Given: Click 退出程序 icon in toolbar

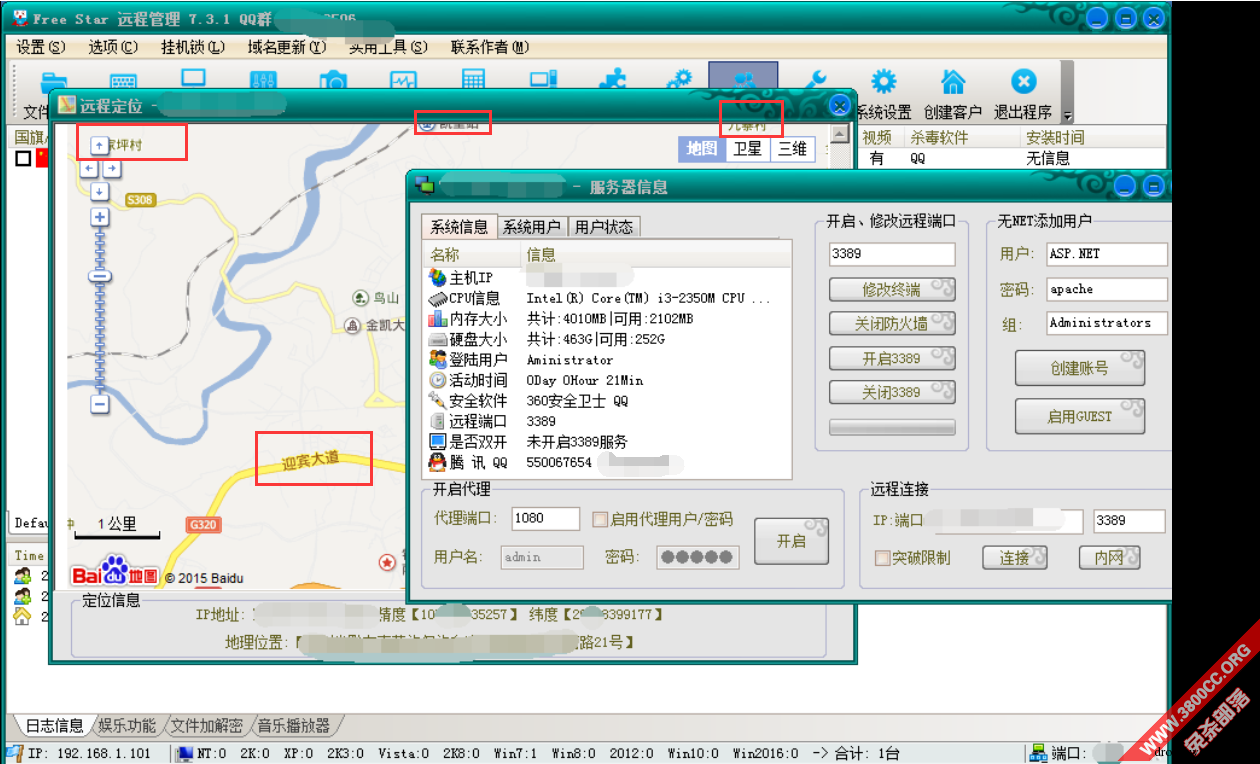Looking at the screenshot, I should coord(1023,81).
